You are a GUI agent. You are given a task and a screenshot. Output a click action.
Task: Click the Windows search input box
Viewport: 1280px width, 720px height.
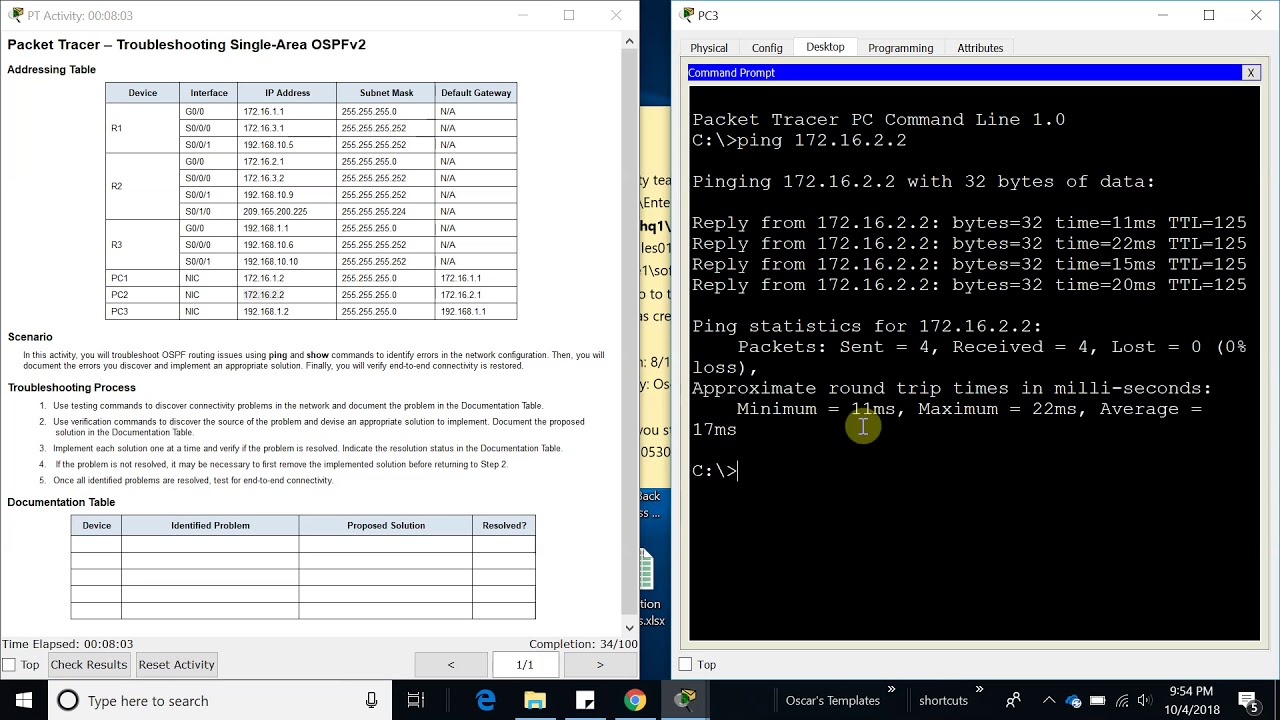(220, 701)
